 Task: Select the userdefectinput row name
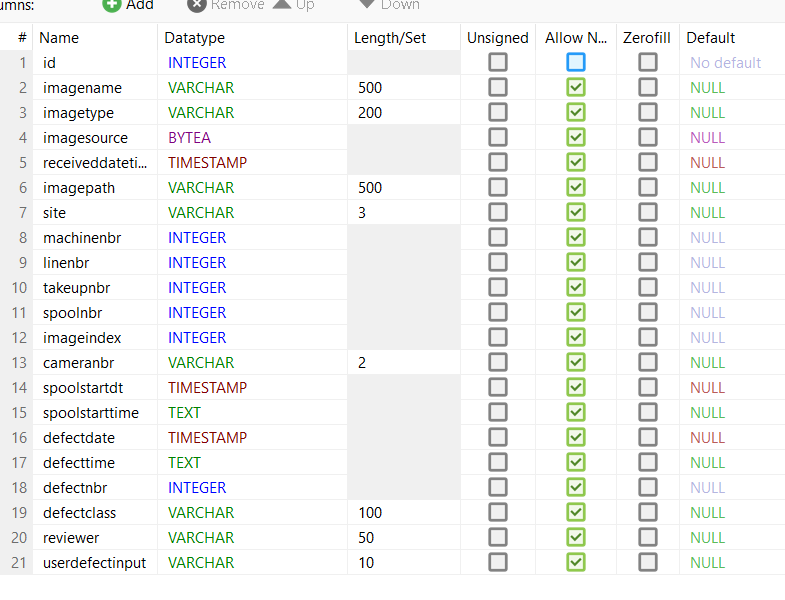(94, 562)
